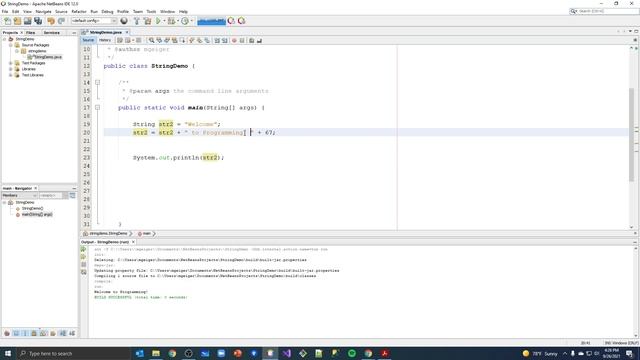Click the Search (Ctrl+I) field
Viewport: 640px width, 360px height.
[604, 11]
